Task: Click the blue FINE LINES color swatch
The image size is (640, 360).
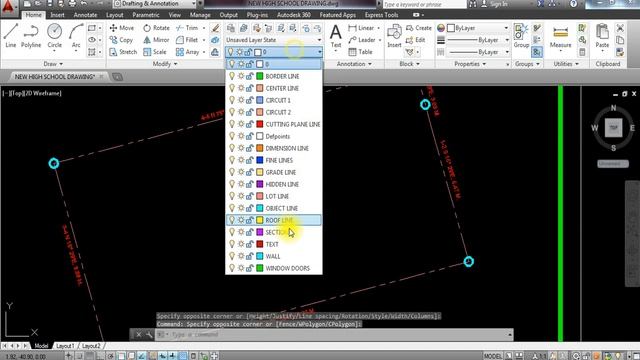Action: pyautogui.click(x=260, y=160)
